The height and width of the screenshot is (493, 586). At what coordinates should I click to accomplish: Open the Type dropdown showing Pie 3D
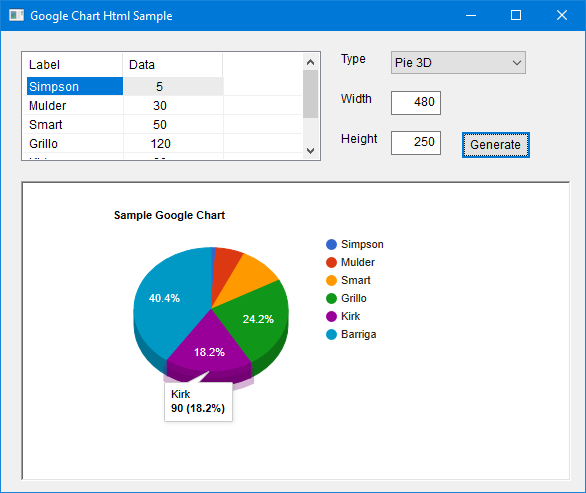[458, 63]
